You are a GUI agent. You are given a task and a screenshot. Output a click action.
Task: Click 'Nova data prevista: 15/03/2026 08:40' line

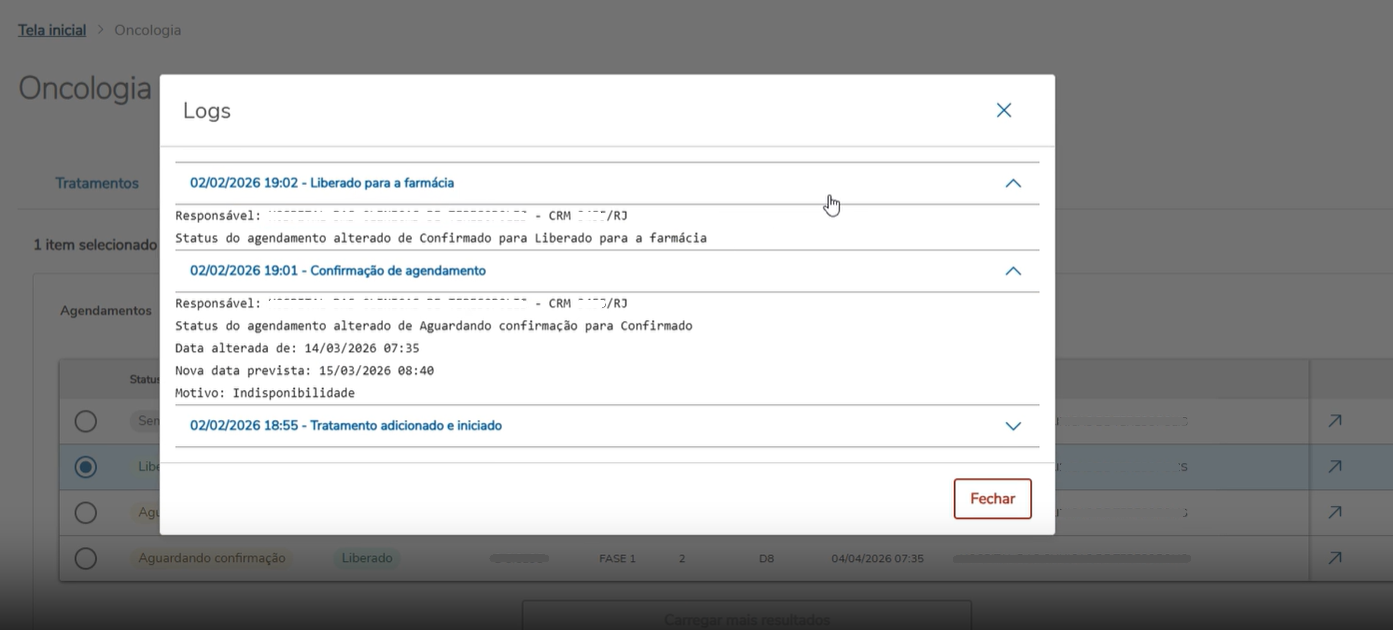point(304,370)
